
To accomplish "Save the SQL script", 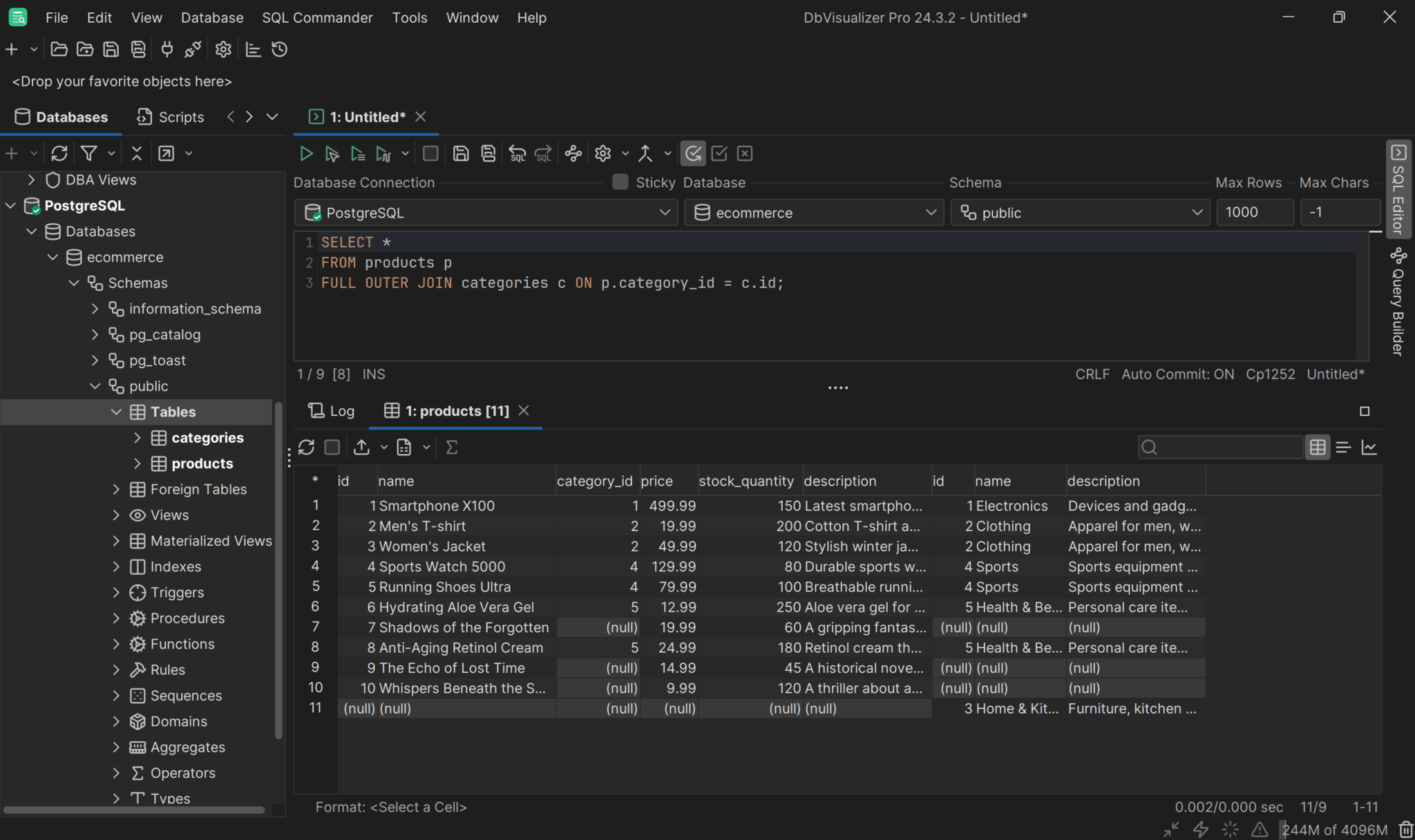I will tap(461, 153).
